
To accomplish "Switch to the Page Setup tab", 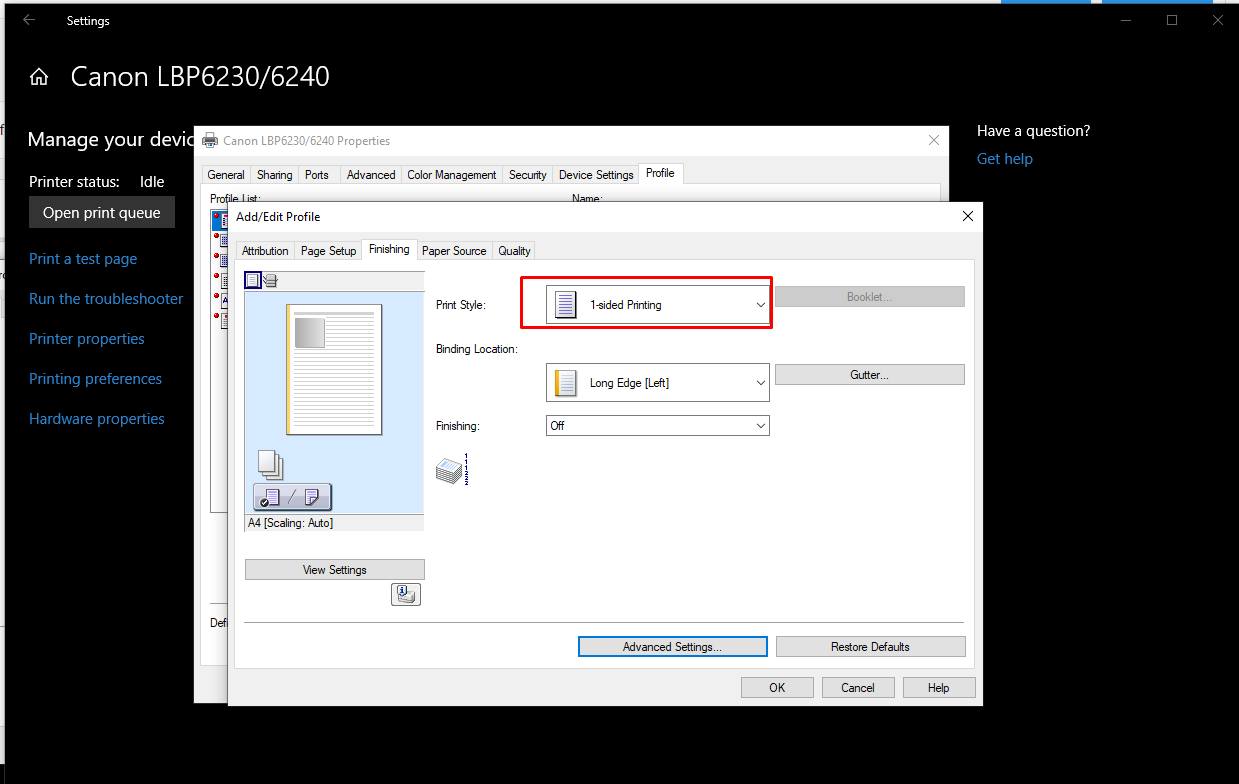I will [x=328, y=251].
